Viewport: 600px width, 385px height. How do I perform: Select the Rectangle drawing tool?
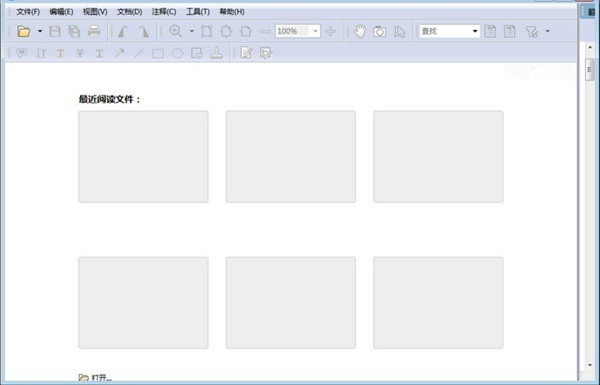tap(158, 53)
